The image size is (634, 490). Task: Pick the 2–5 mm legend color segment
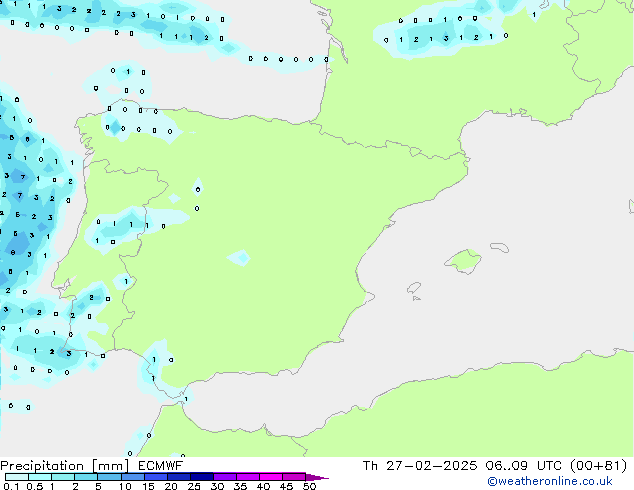click(x=86, y=477)
